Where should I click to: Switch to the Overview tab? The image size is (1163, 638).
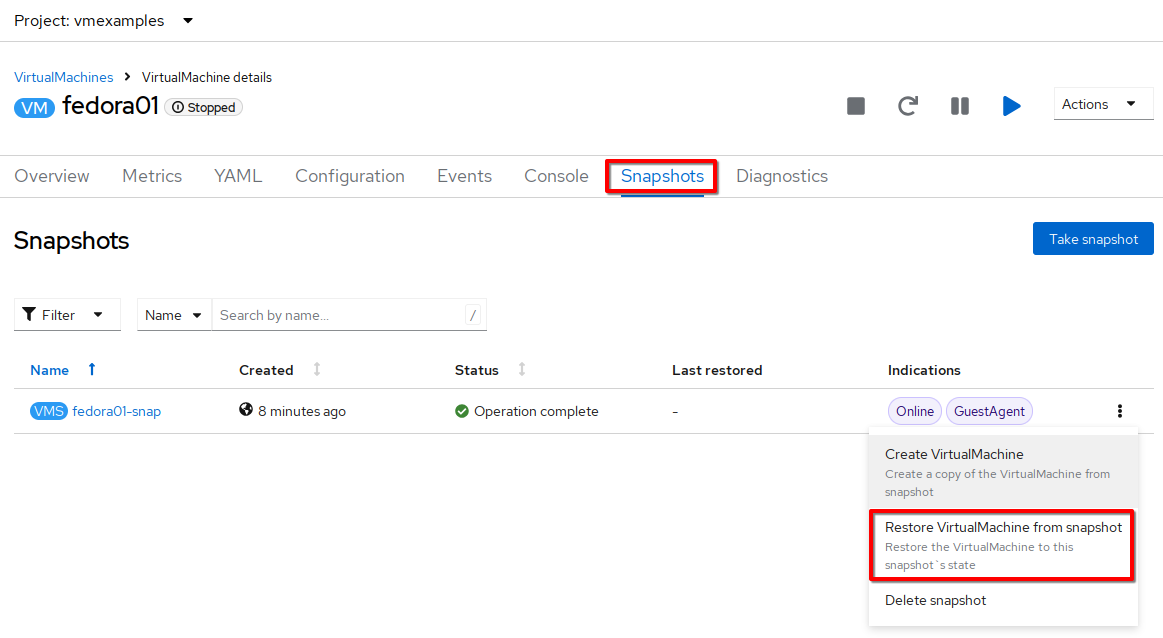click(52, 176)
